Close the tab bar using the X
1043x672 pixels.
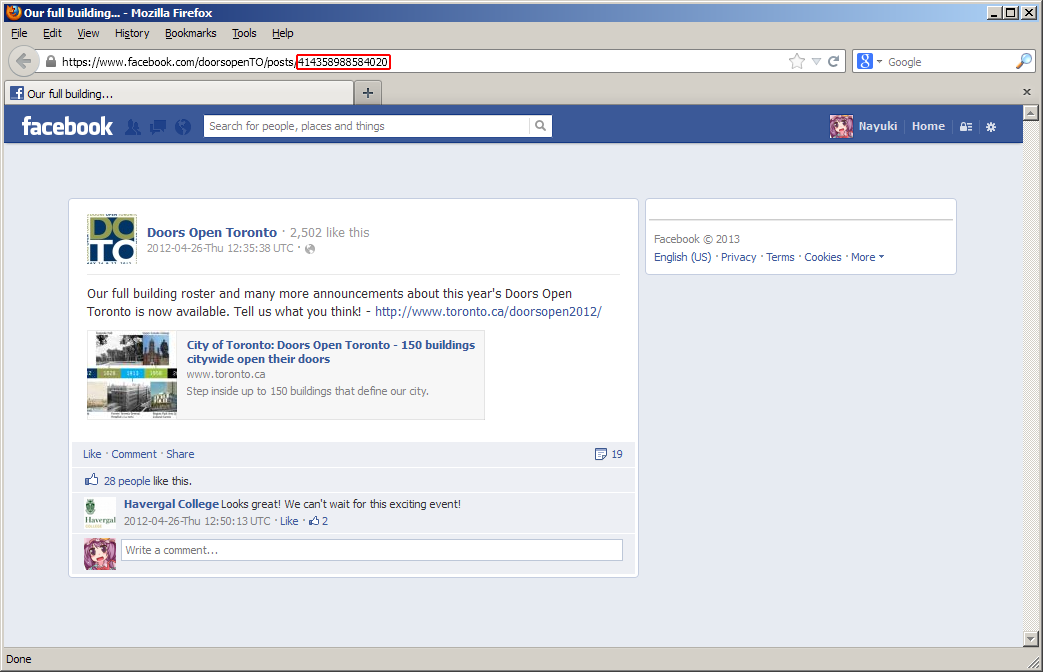(1026, 92)
